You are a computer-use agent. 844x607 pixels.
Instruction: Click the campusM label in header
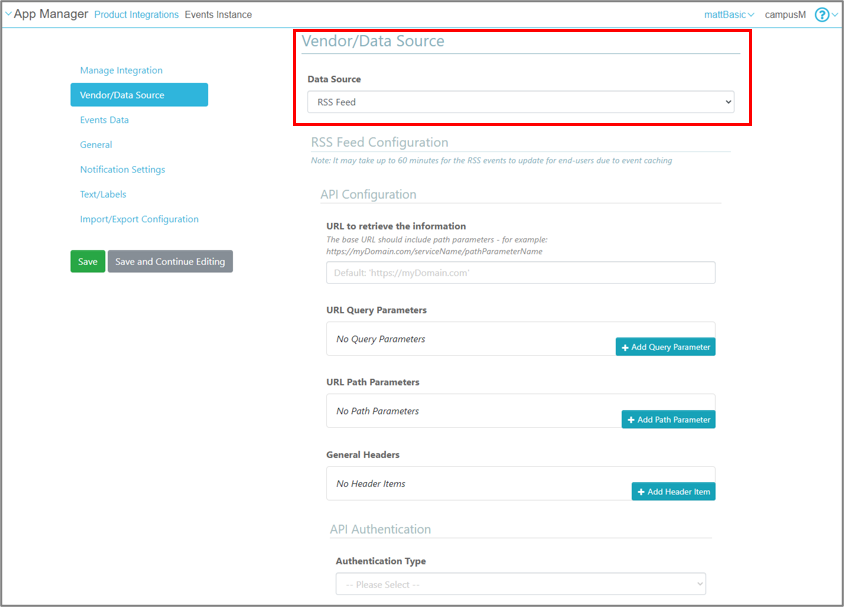[x=785, y=15]
